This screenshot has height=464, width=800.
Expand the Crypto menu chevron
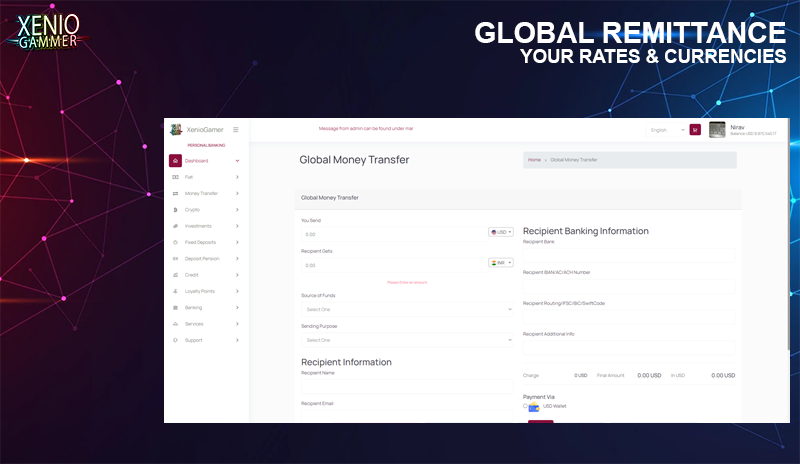coord(237,210)
